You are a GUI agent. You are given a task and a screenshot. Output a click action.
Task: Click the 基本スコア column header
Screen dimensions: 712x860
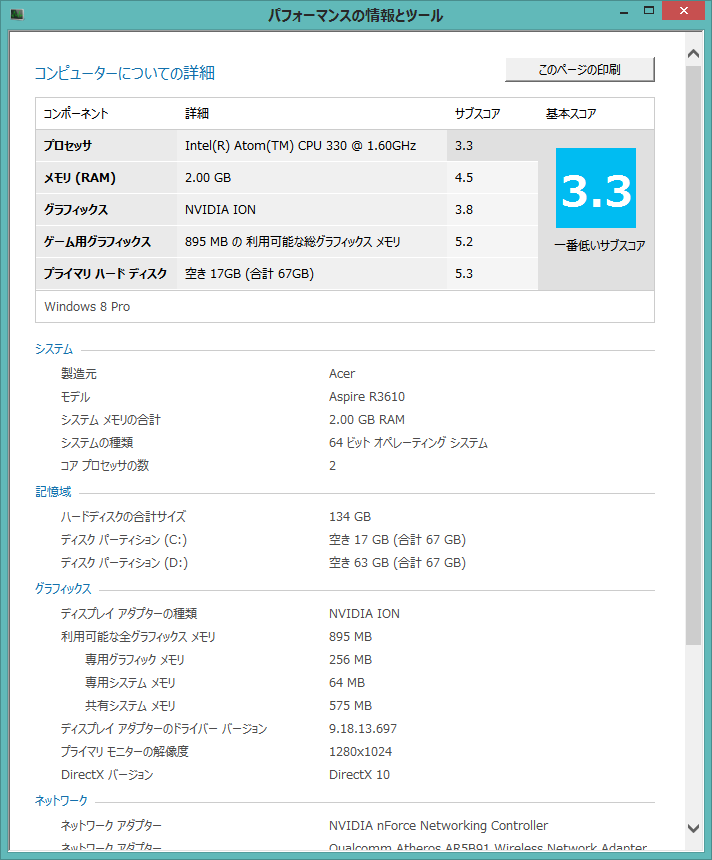[570, 114]
